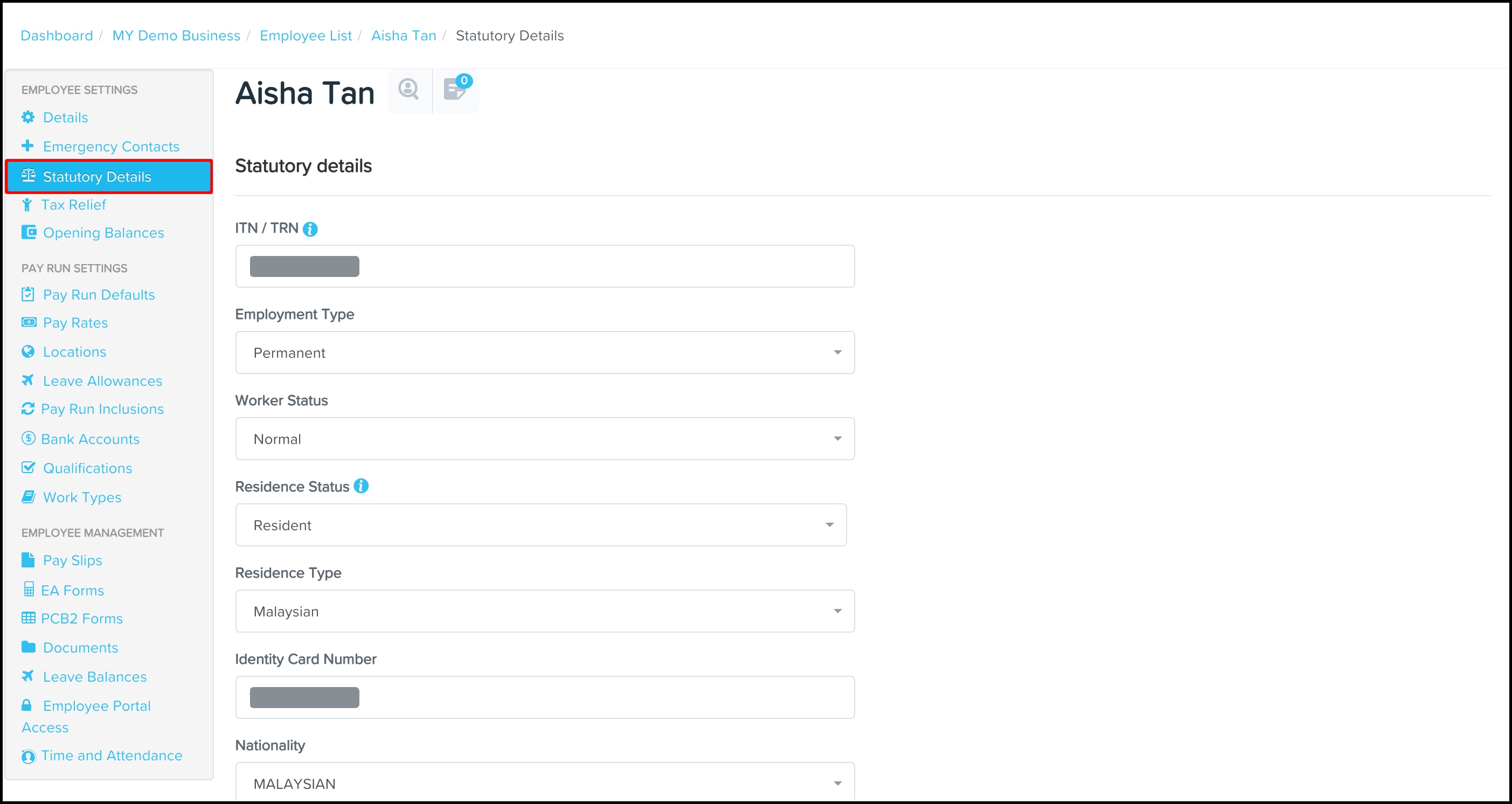Click the Bank Accounts dollar icon
Image resolution: width=1512 pixels, height=804 pixels.
coord(27,439)
